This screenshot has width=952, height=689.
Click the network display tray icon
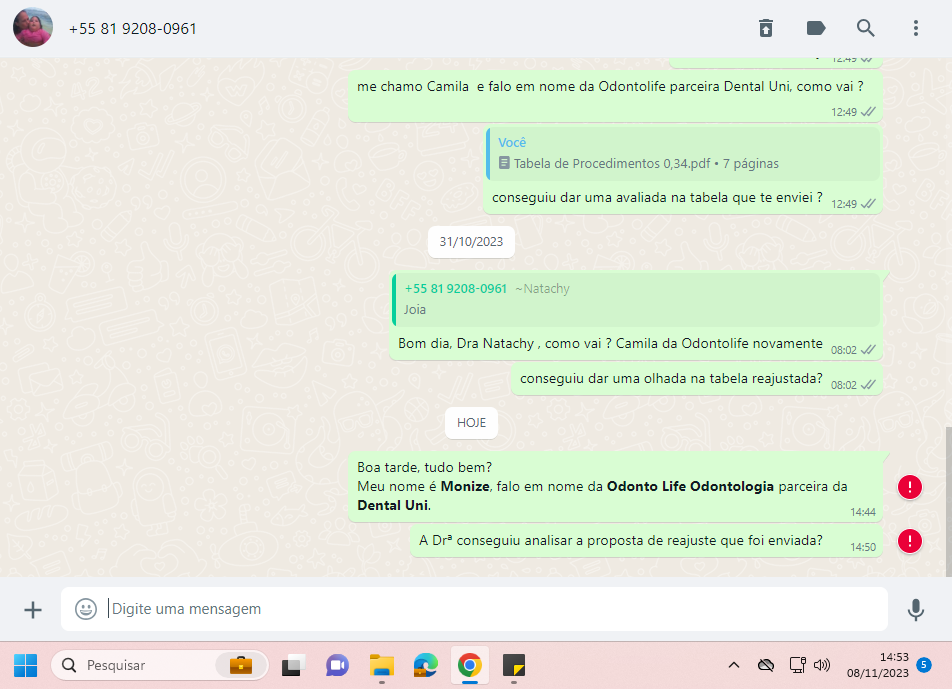pos(797,665)
